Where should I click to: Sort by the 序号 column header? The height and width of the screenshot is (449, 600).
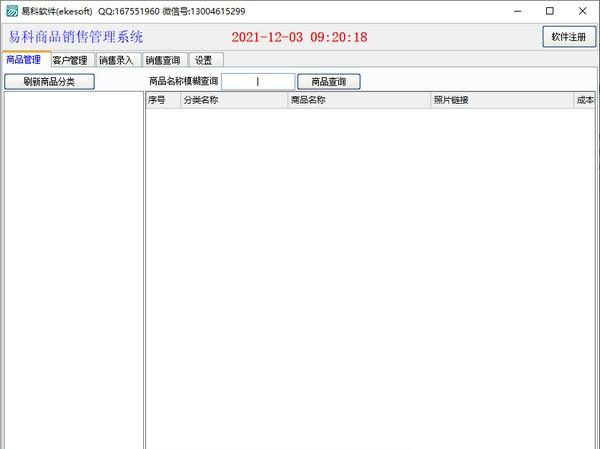pos(163,100)
